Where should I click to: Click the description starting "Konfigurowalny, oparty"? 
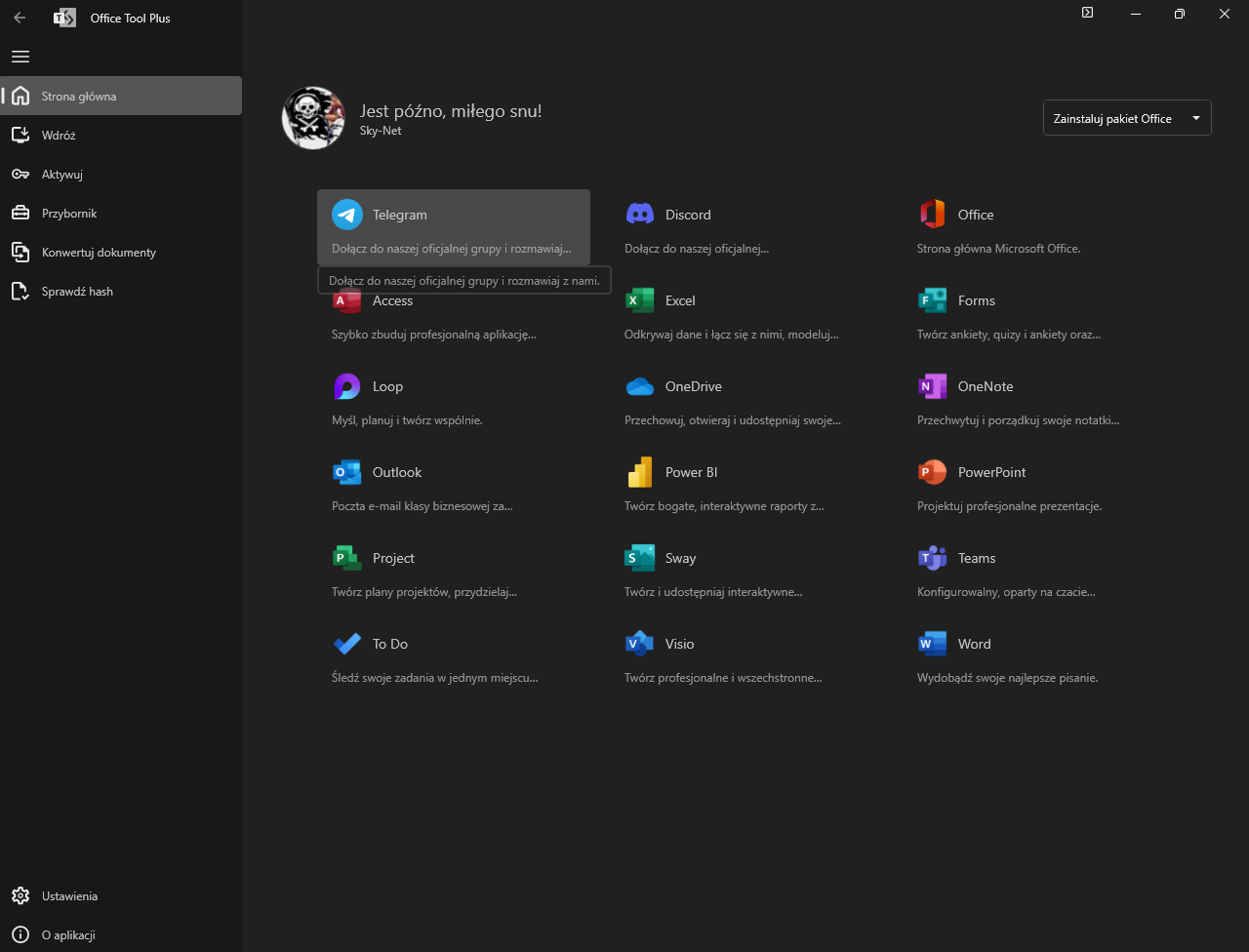pos(1006,592)
